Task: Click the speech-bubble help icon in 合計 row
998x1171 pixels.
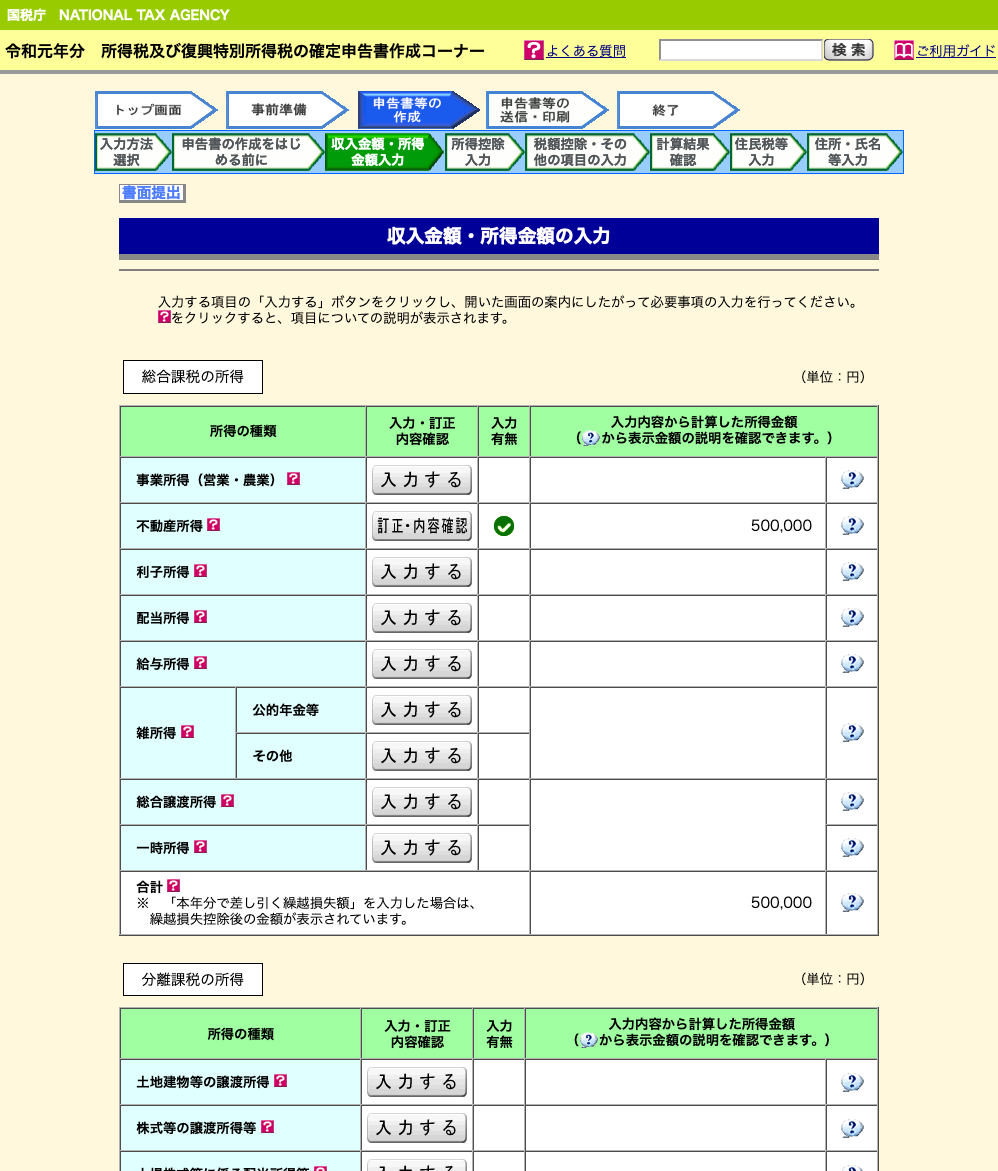Action: coord(852,903)
